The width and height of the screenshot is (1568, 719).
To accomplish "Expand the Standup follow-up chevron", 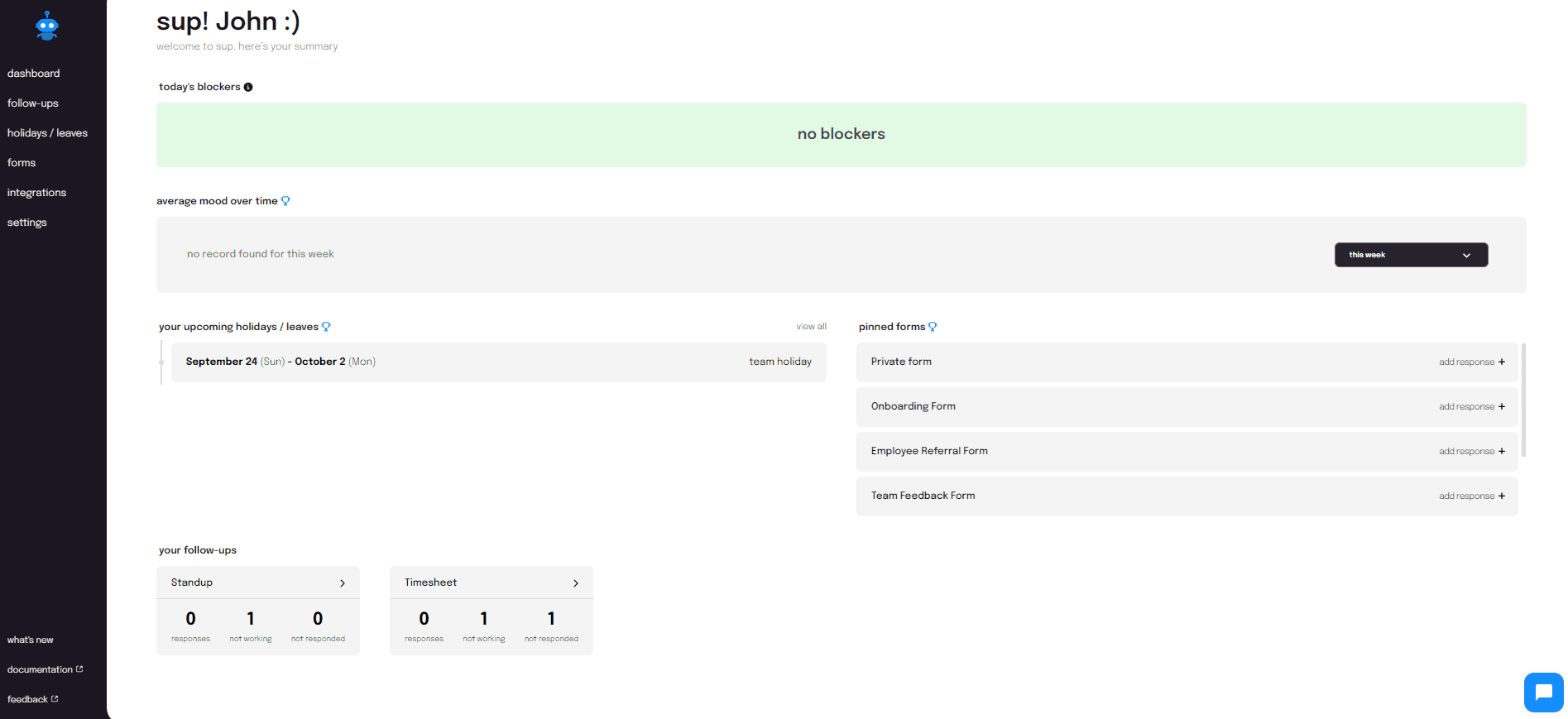I will pyautogui.click(x=343, y=583).
